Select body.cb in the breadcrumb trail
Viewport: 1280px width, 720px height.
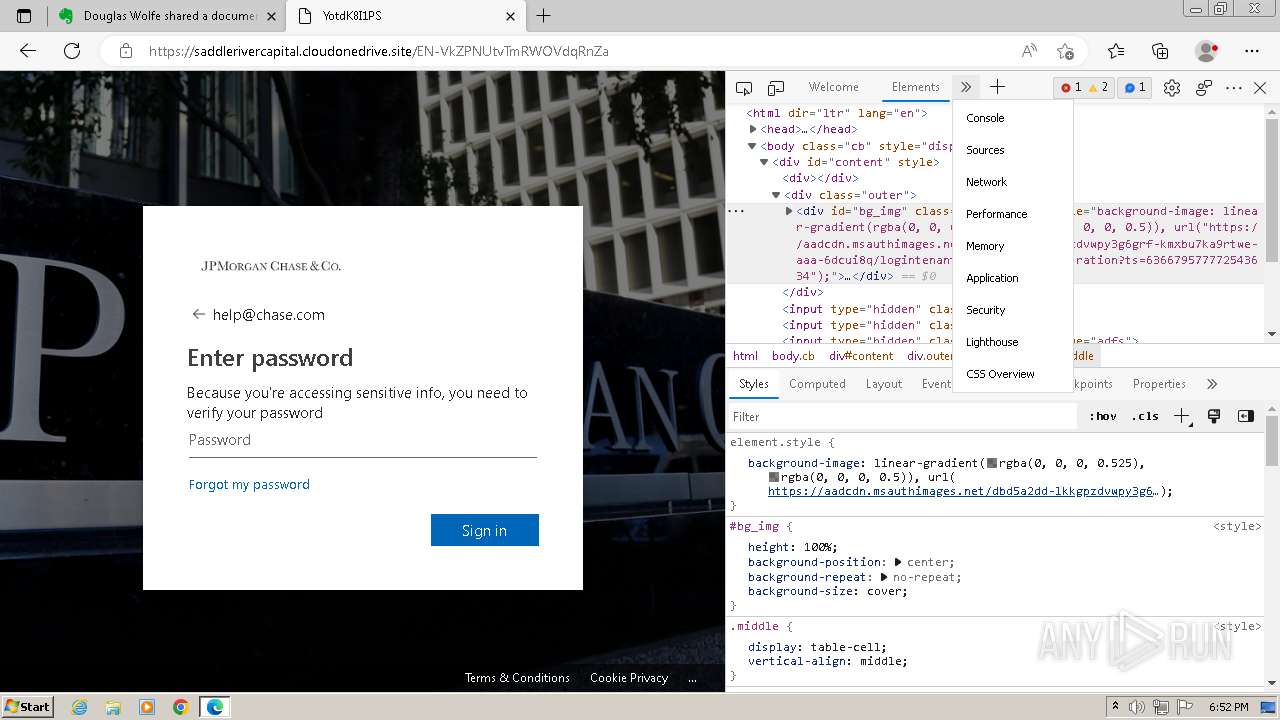click(x=793, y=356)
